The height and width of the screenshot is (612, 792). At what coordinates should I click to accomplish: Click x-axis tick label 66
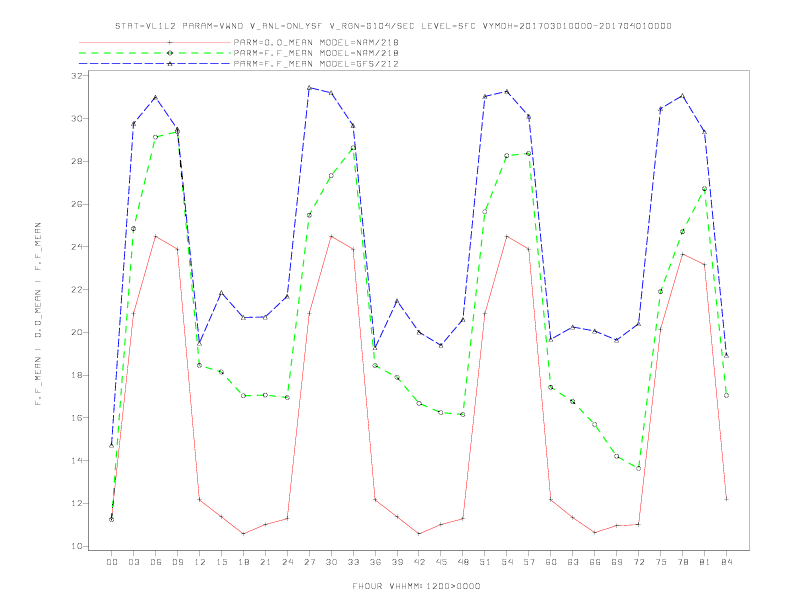point(595,562)
